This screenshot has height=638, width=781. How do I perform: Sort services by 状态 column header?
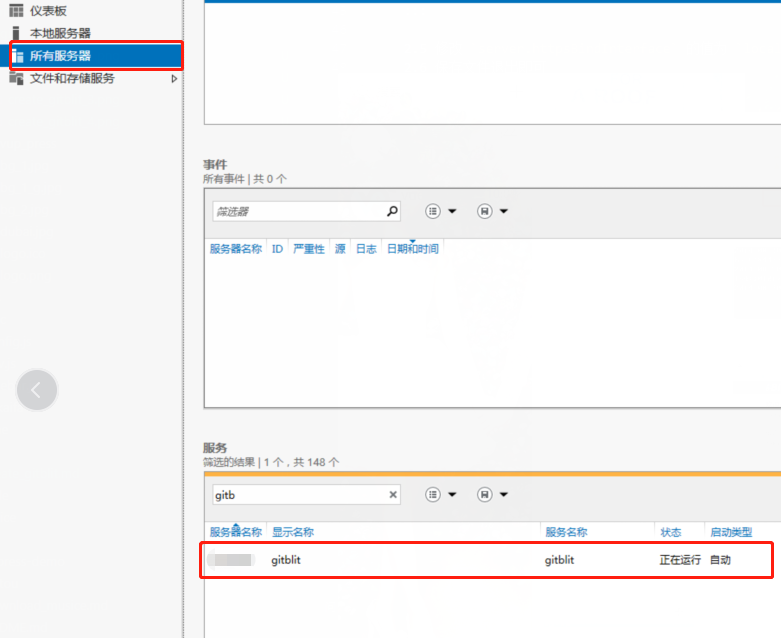(670, 532)
